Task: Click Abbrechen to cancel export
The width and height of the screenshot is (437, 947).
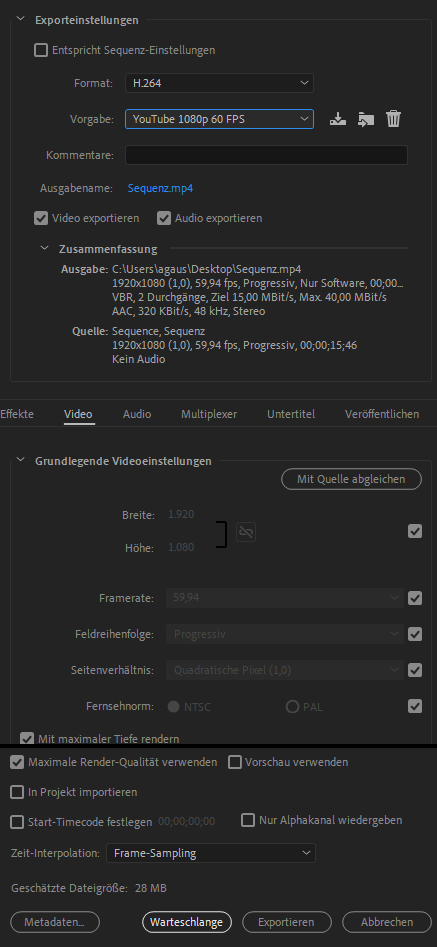Action: pyautogui.click(x=387, y=922)
